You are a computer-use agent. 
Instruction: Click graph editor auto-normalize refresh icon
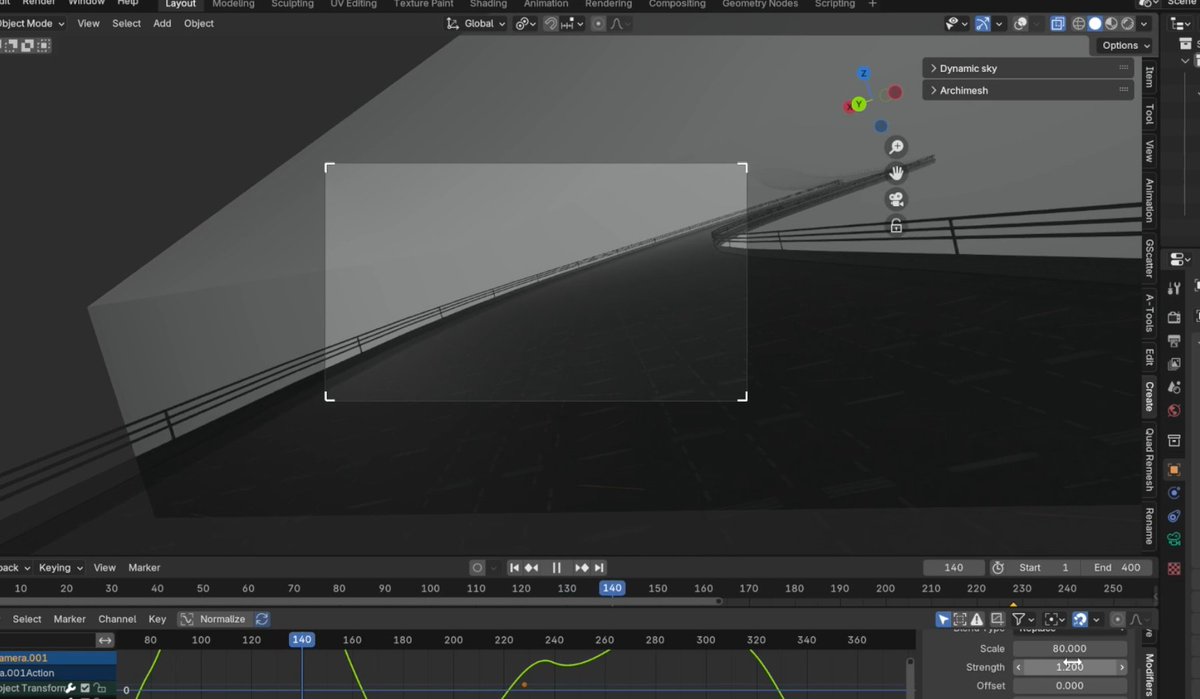262,619
